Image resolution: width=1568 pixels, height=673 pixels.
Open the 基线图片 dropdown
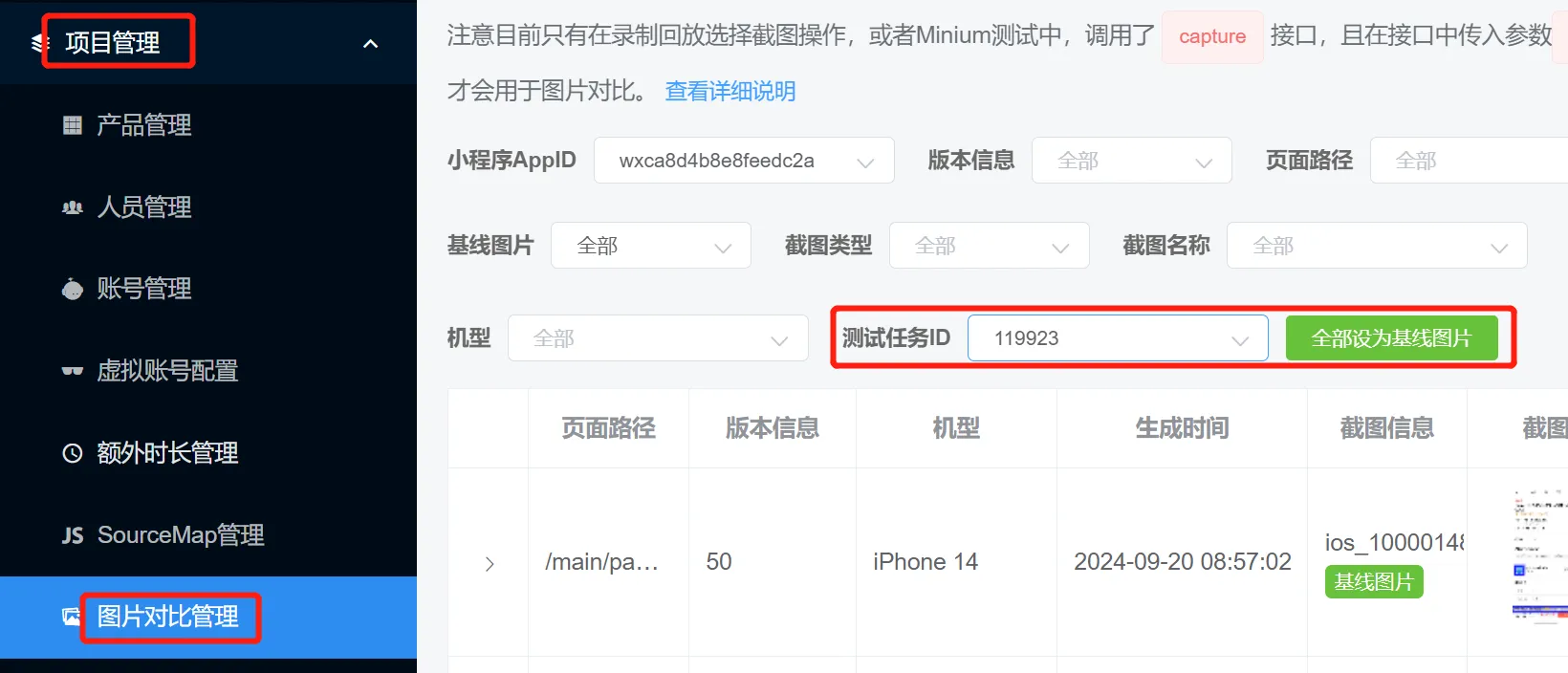pos(651,246)
